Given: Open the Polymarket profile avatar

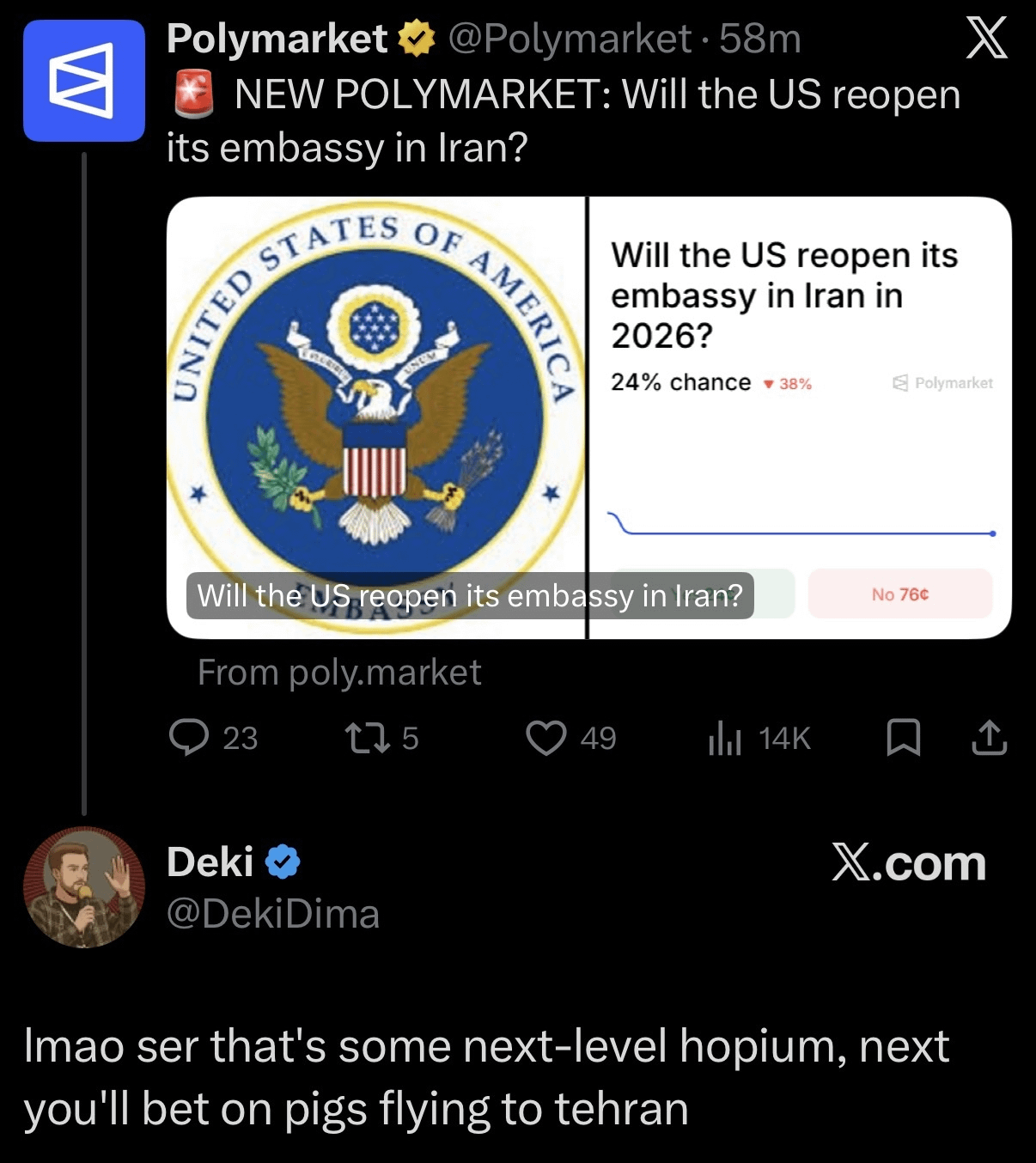Looking at the screenshot, I should [84, 81].
